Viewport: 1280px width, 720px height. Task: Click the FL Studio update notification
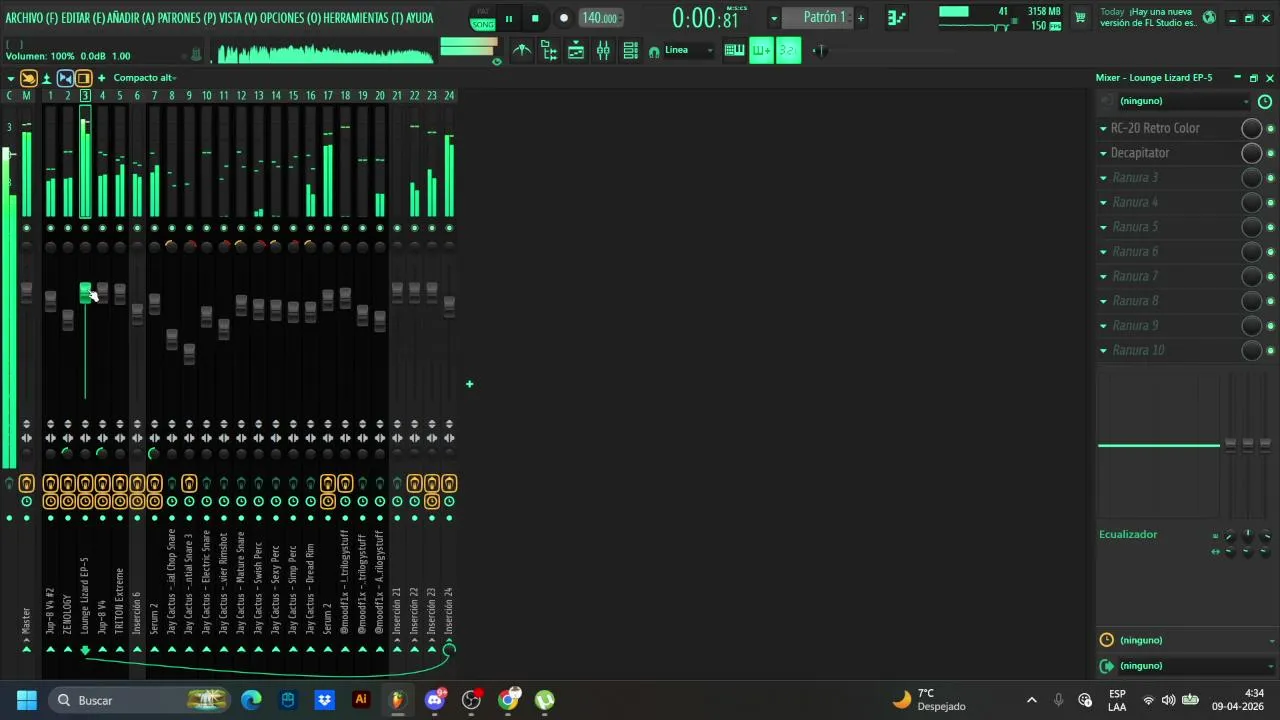(x=1148, y=17)
